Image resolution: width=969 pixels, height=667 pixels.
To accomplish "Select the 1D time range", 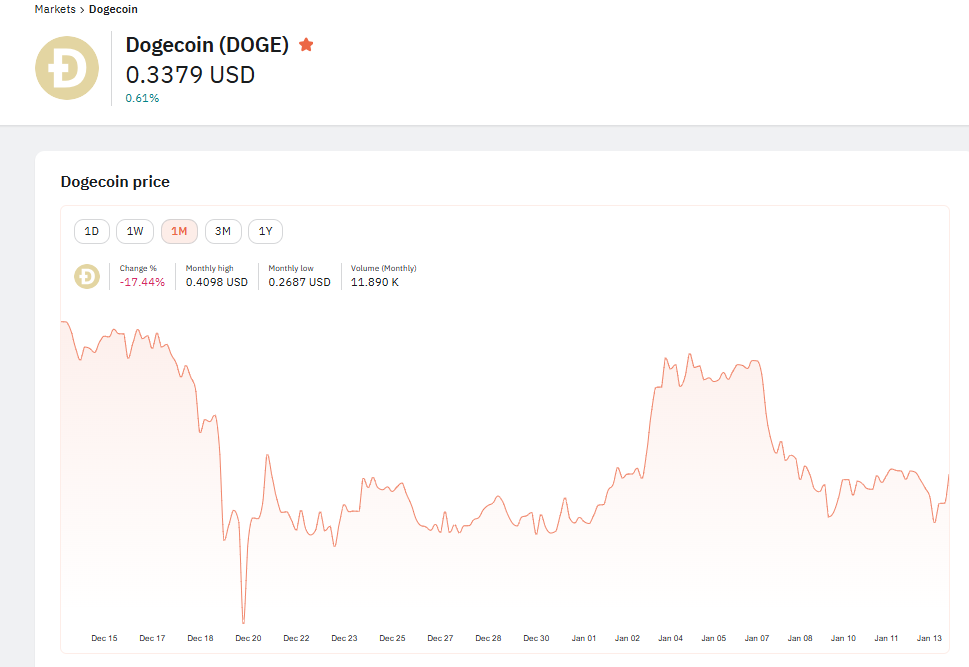I will [91, 231].
